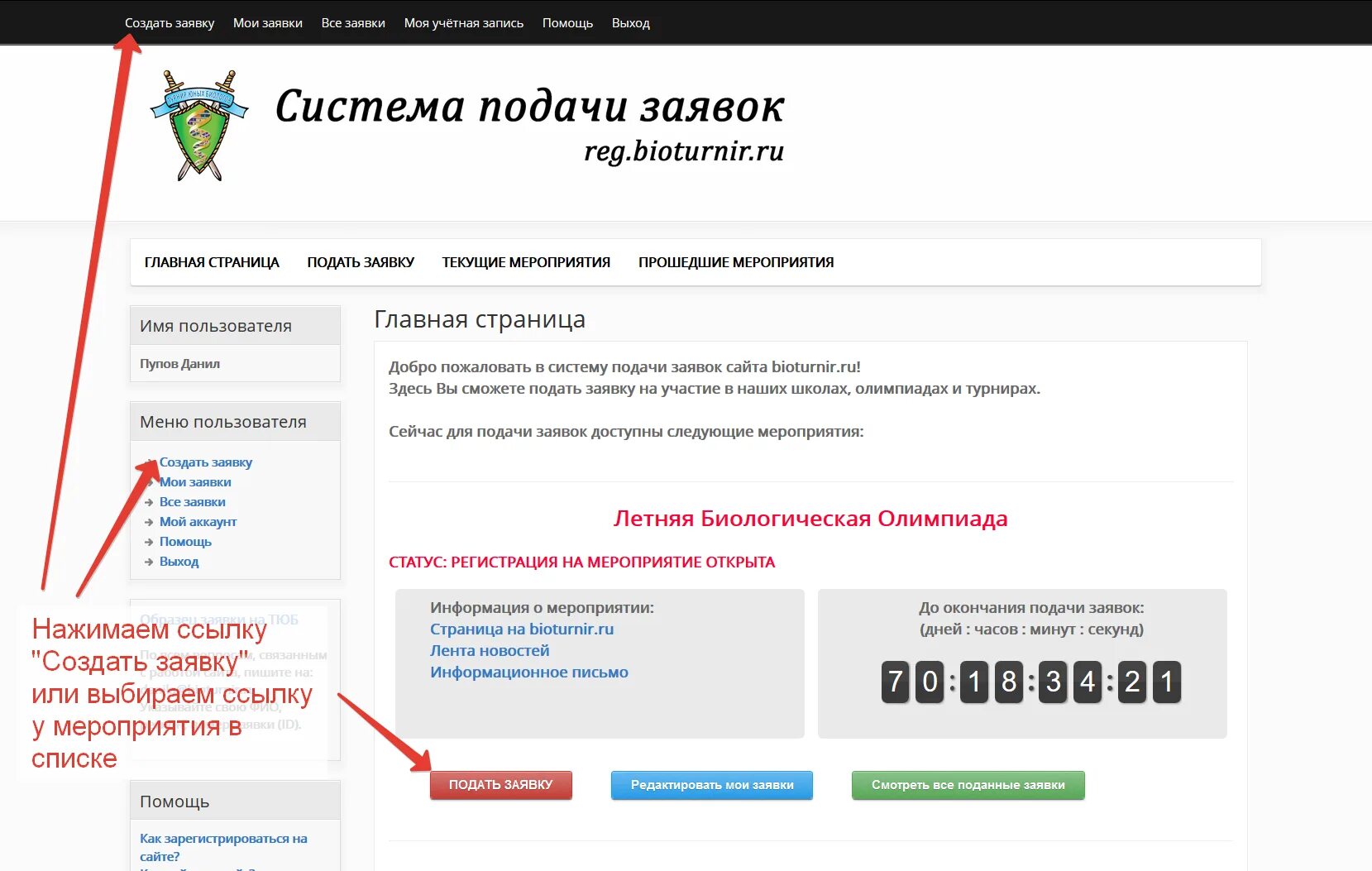
Task: Click arrow bullet beside 'Мой аккаунт' sidebar link
Action: point(149,522)
